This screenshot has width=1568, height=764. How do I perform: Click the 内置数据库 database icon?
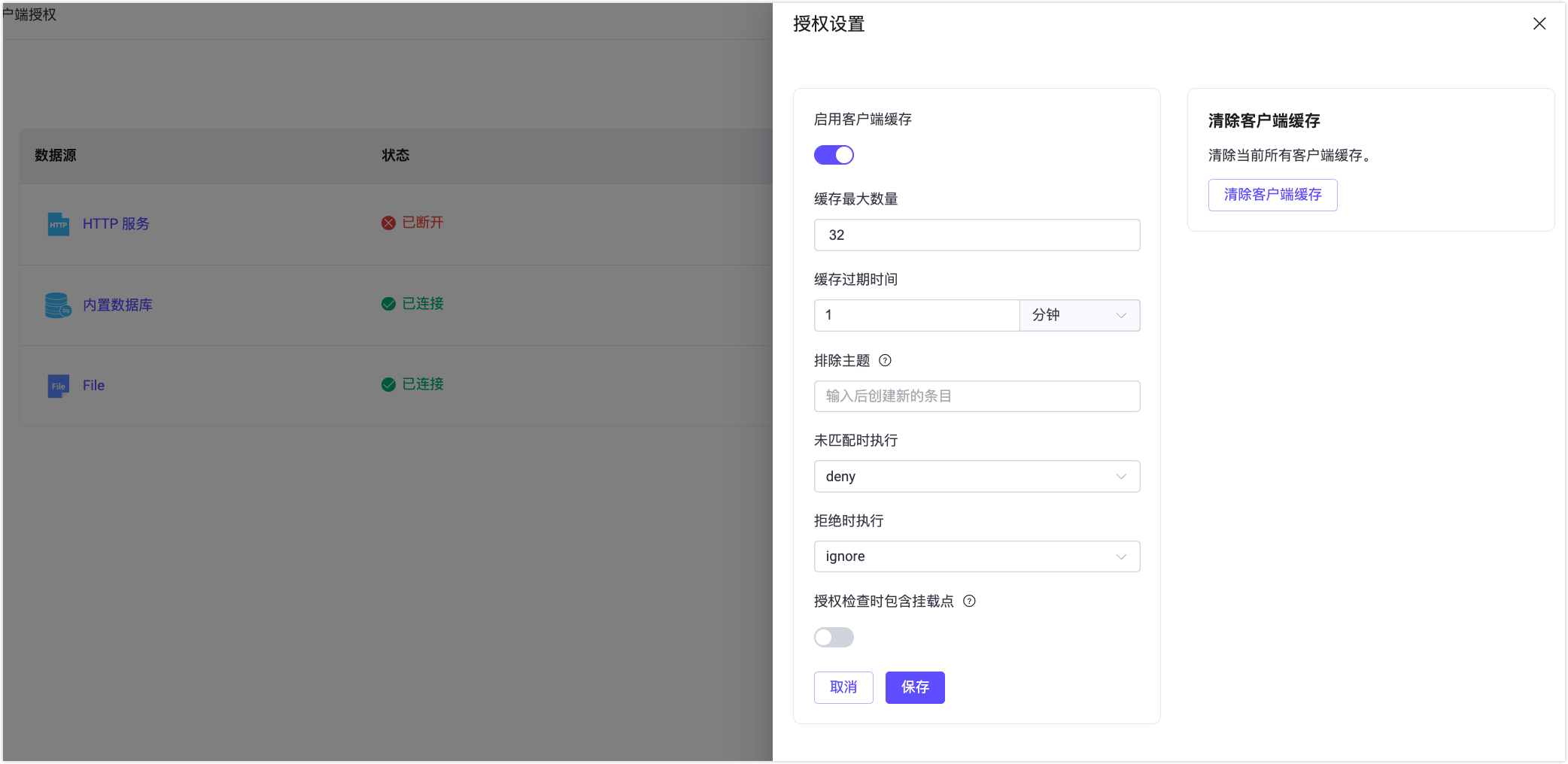click(58, 305)
